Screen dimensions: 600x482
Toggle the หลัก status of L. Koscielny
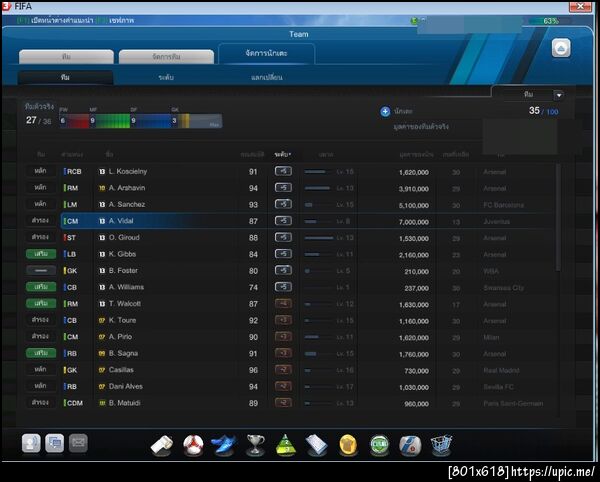[x=41, y=171]
